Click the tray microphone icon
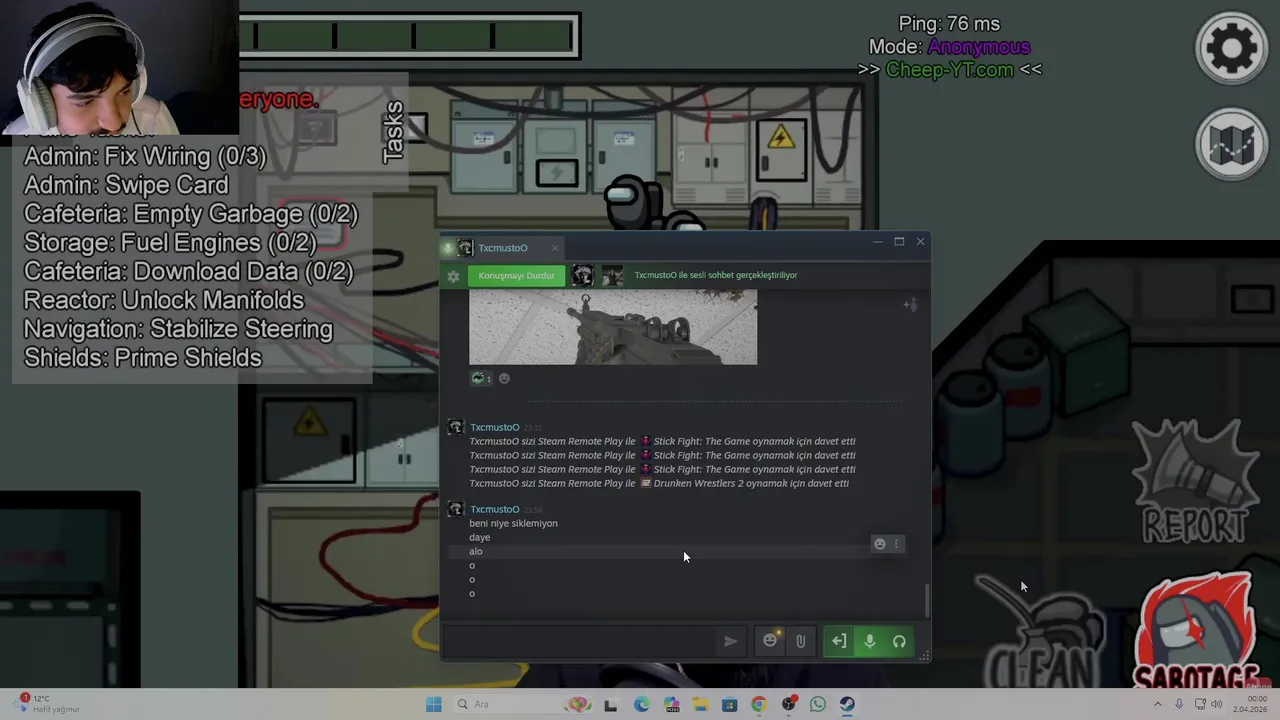Viewport: 1280px width, 720px height. (x=1179, y=704)
